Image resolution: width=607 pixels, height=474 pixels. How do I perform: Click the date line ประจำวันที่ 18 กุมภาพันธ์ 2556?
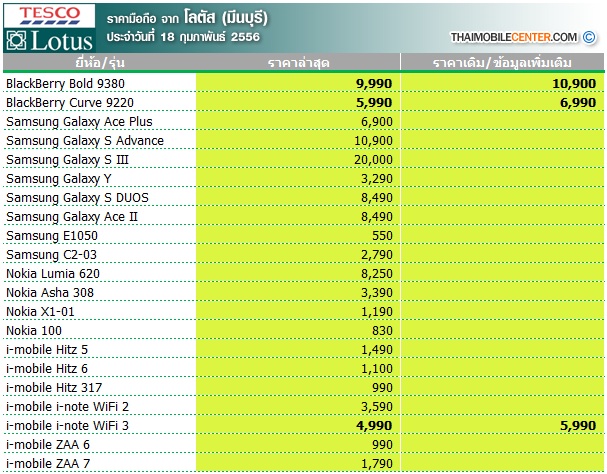click(183, 37)
